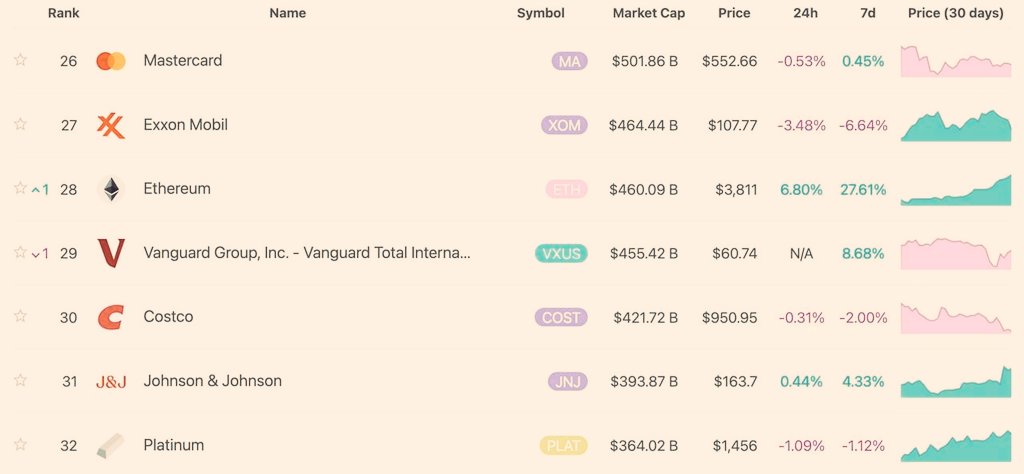Click the J&J logo icon
This screenshot has width=1024, height=474.
click(x=111, y=382)
